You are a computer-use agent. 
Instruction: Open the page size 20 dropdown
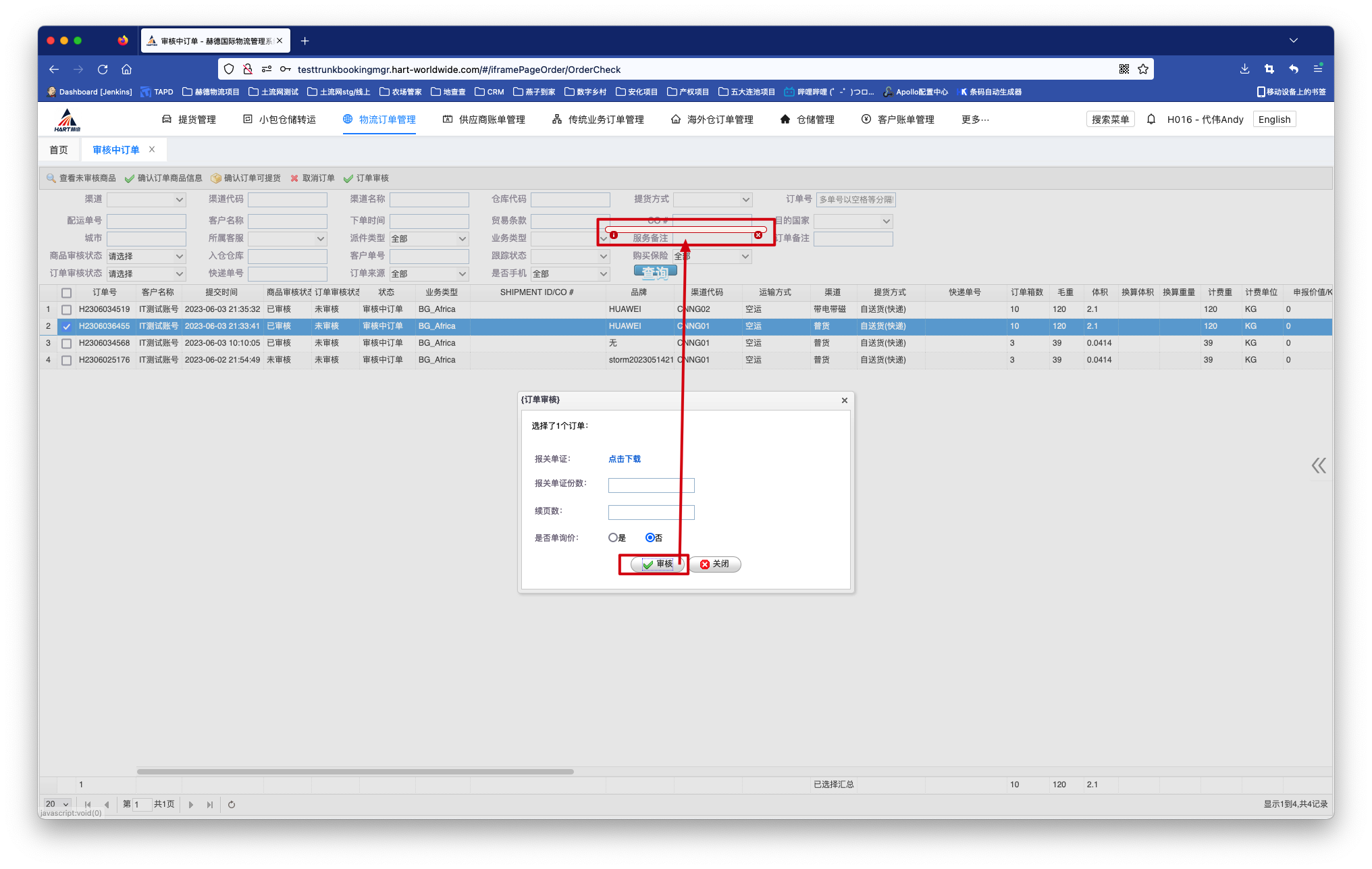[57, 804]
